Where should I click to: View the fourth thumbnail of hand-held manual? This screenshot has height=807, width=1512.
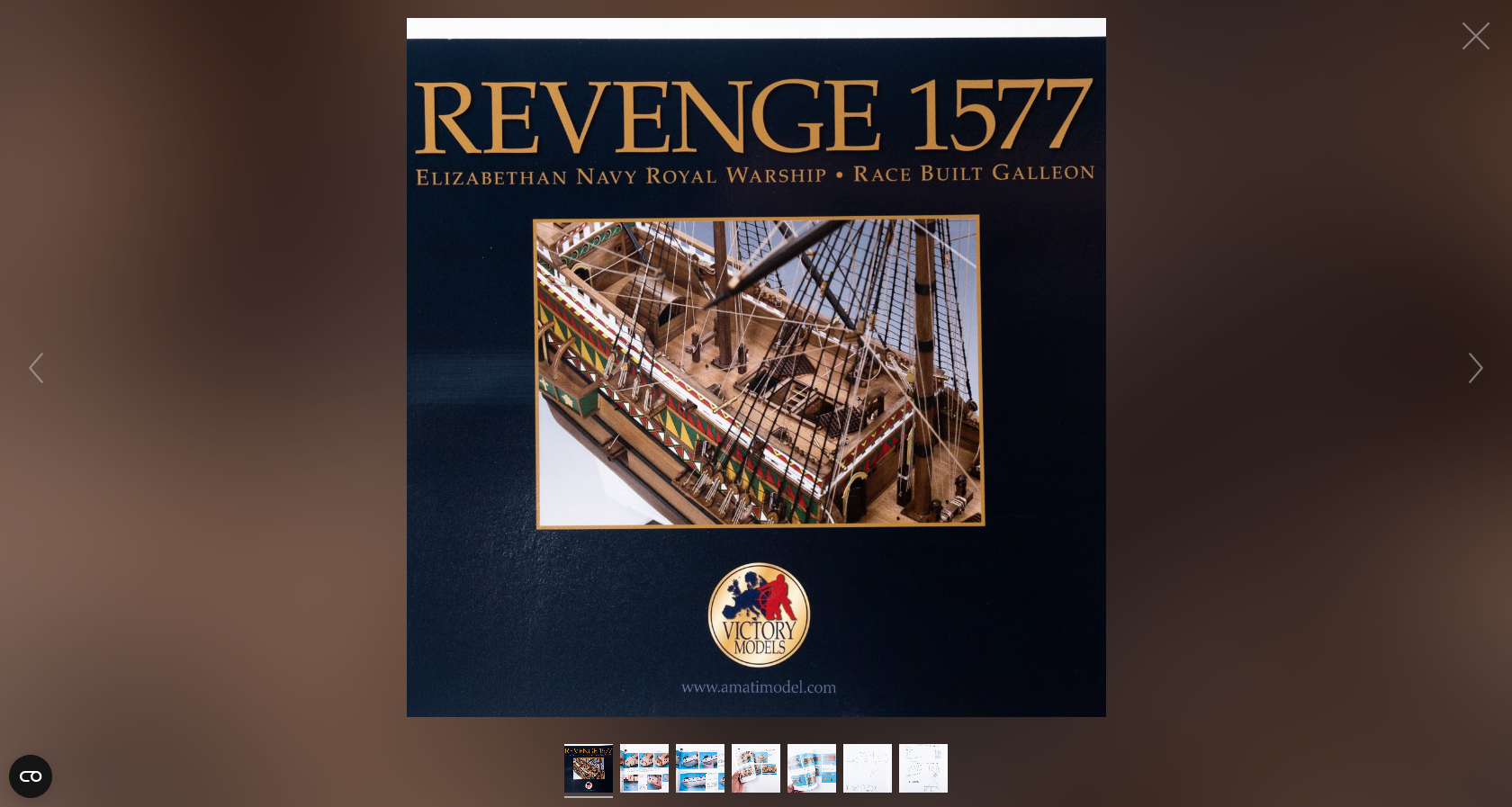pyautogui.click(x=756, y=767)
